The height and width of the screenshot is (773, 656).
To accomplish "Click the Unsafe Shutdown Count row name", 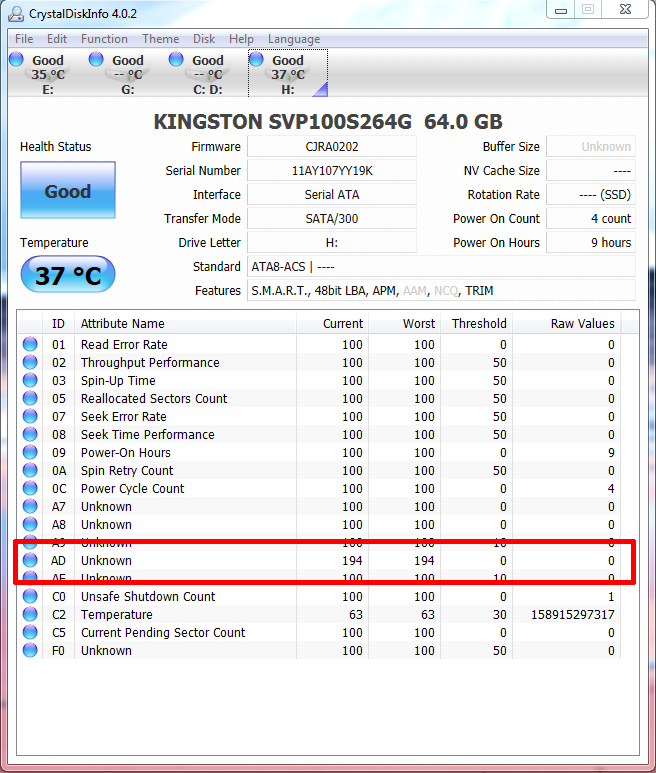I will 148,597.
